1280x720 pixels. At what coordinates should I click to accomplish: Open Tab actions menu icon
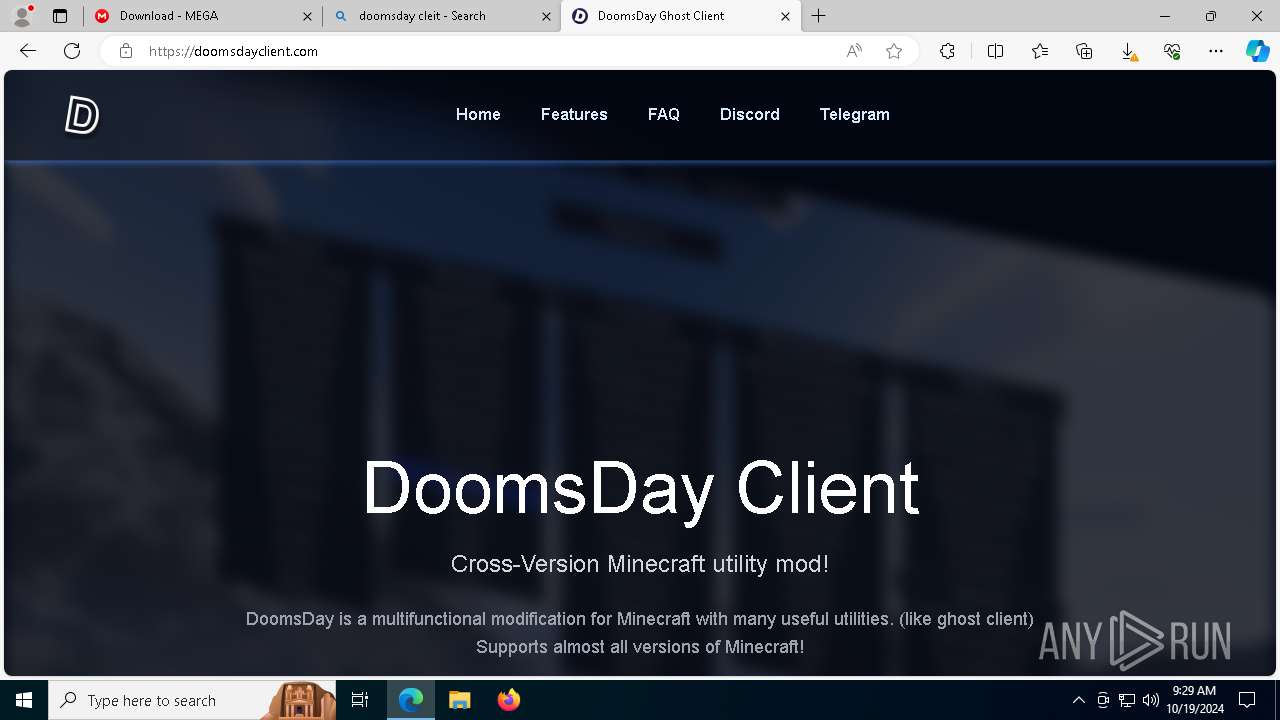60,16
